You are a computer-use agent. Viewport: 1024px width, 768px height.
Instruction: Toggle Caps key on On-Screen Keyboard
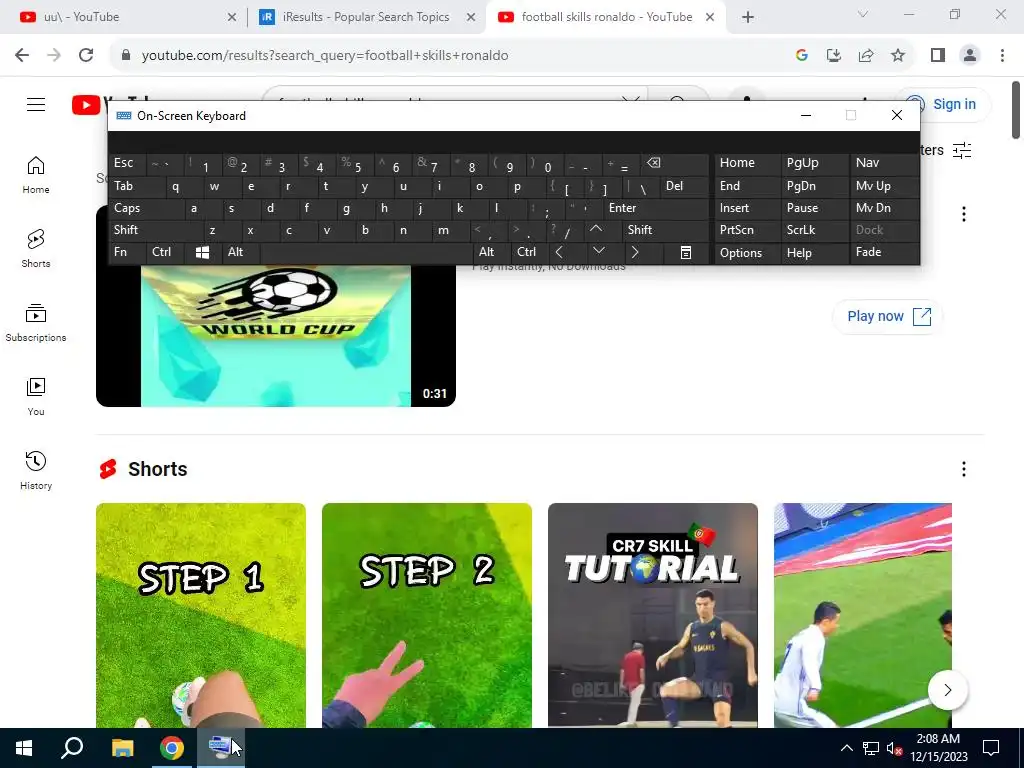pyautogui.click(x=145, y=208)
